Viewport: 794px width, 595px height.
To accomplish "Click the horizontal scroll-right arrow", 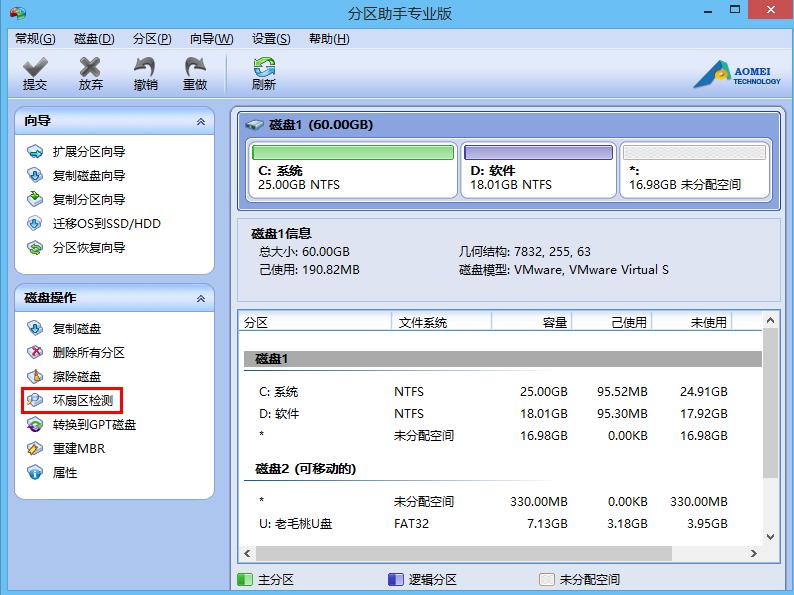I will 753,553.
